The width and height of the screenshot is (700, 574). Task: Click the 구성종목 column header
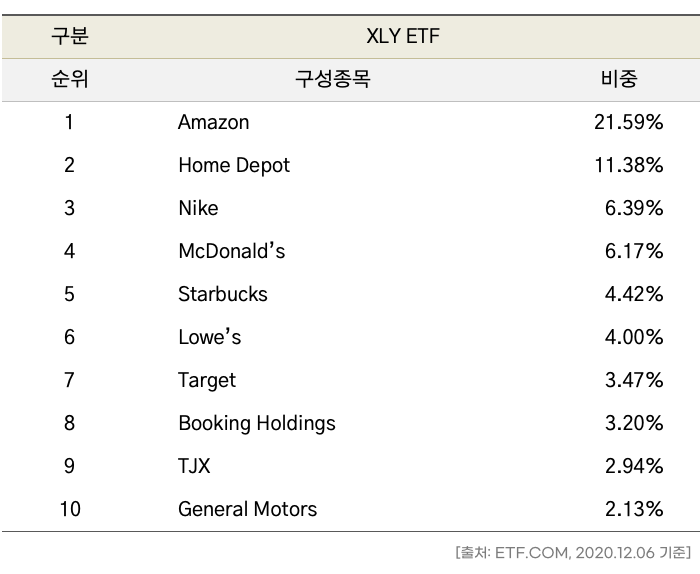[332, 79]
